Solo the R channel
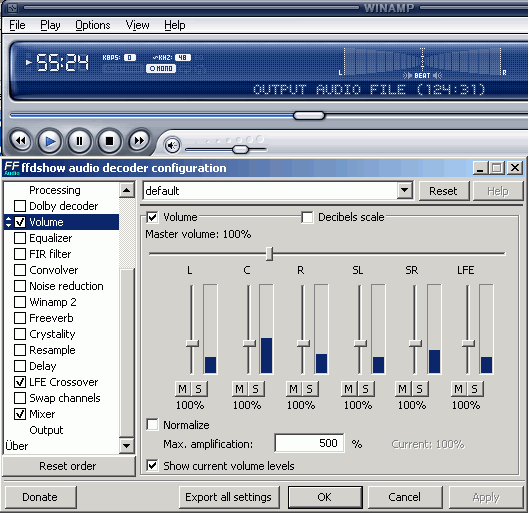The image size is (528, 513). (309, 389)
